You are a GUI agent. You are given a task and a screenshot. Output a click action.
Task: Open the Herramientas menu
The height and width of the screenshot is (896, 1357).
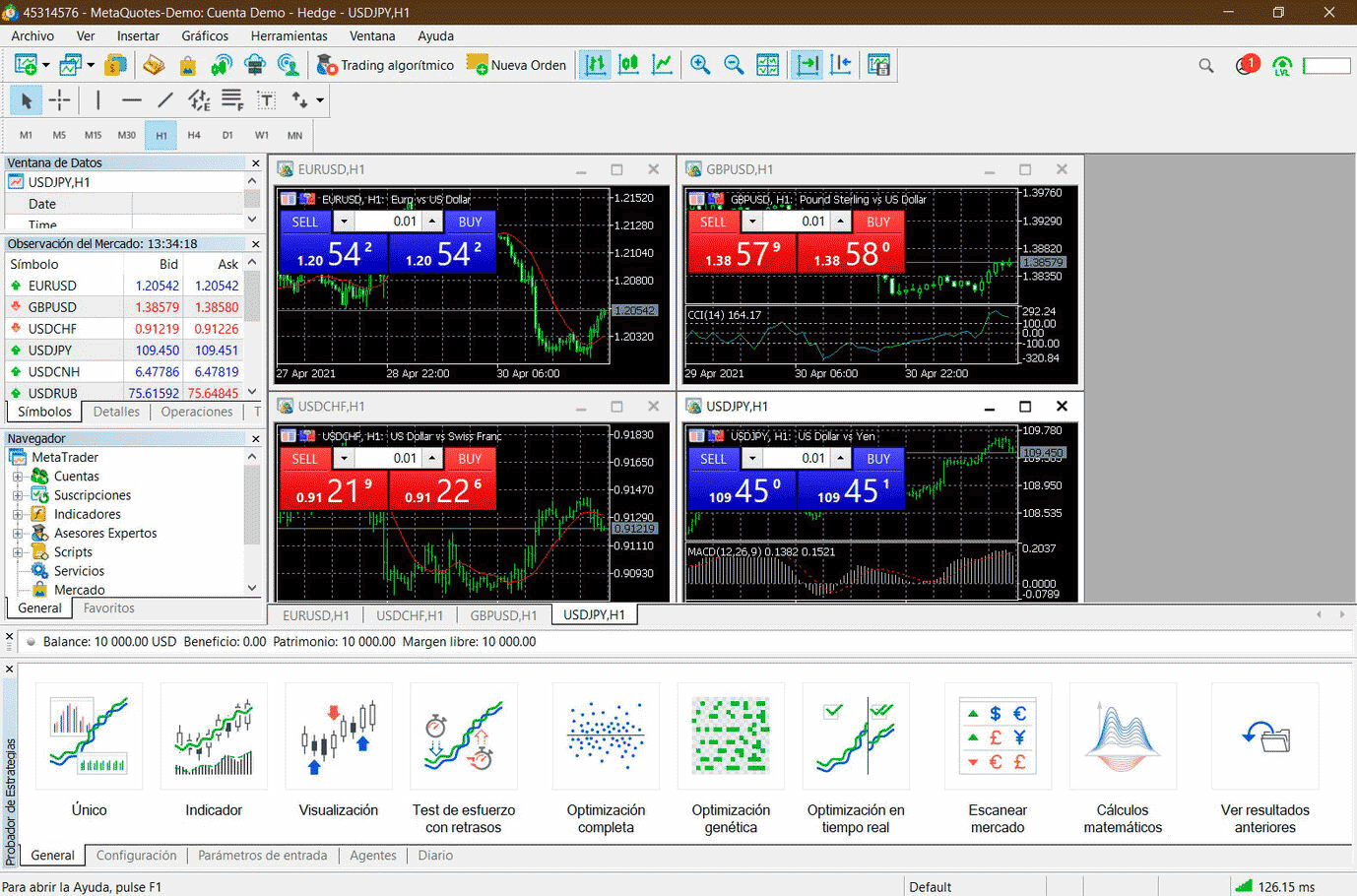tap(289, 35)
